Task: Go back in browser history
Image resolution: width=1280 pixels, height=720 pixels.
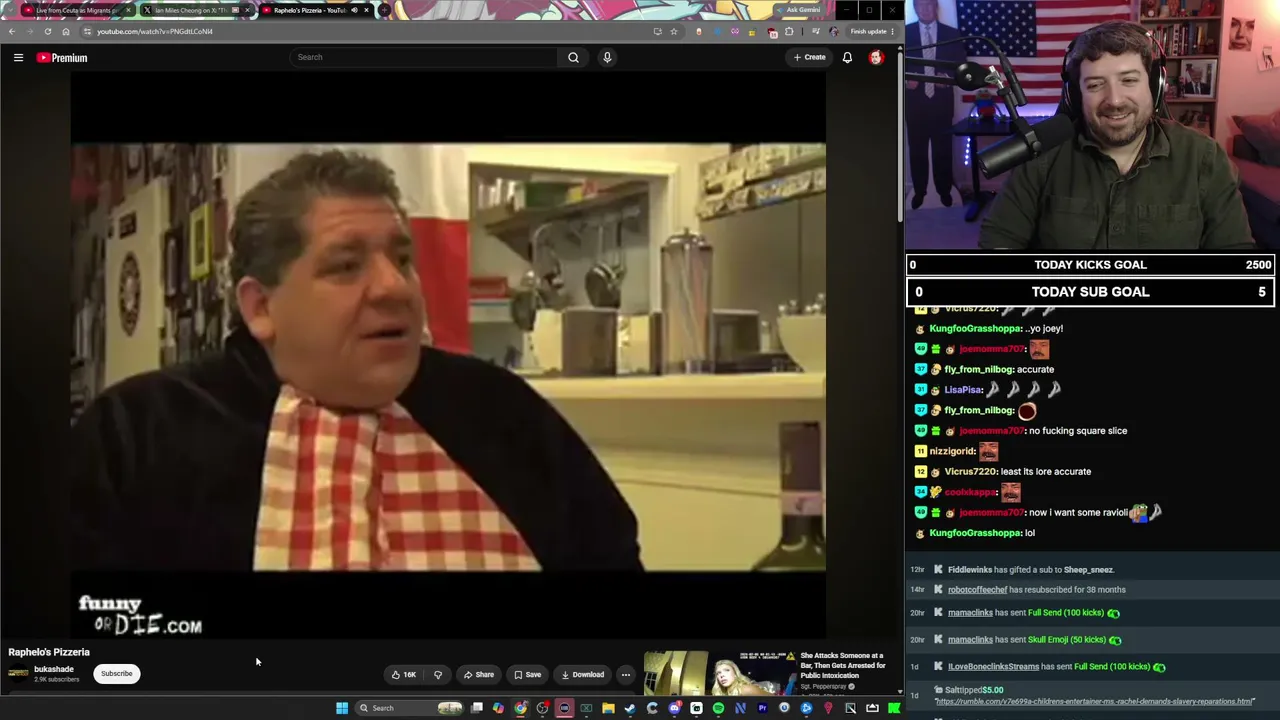Action: tap(12, 31)
